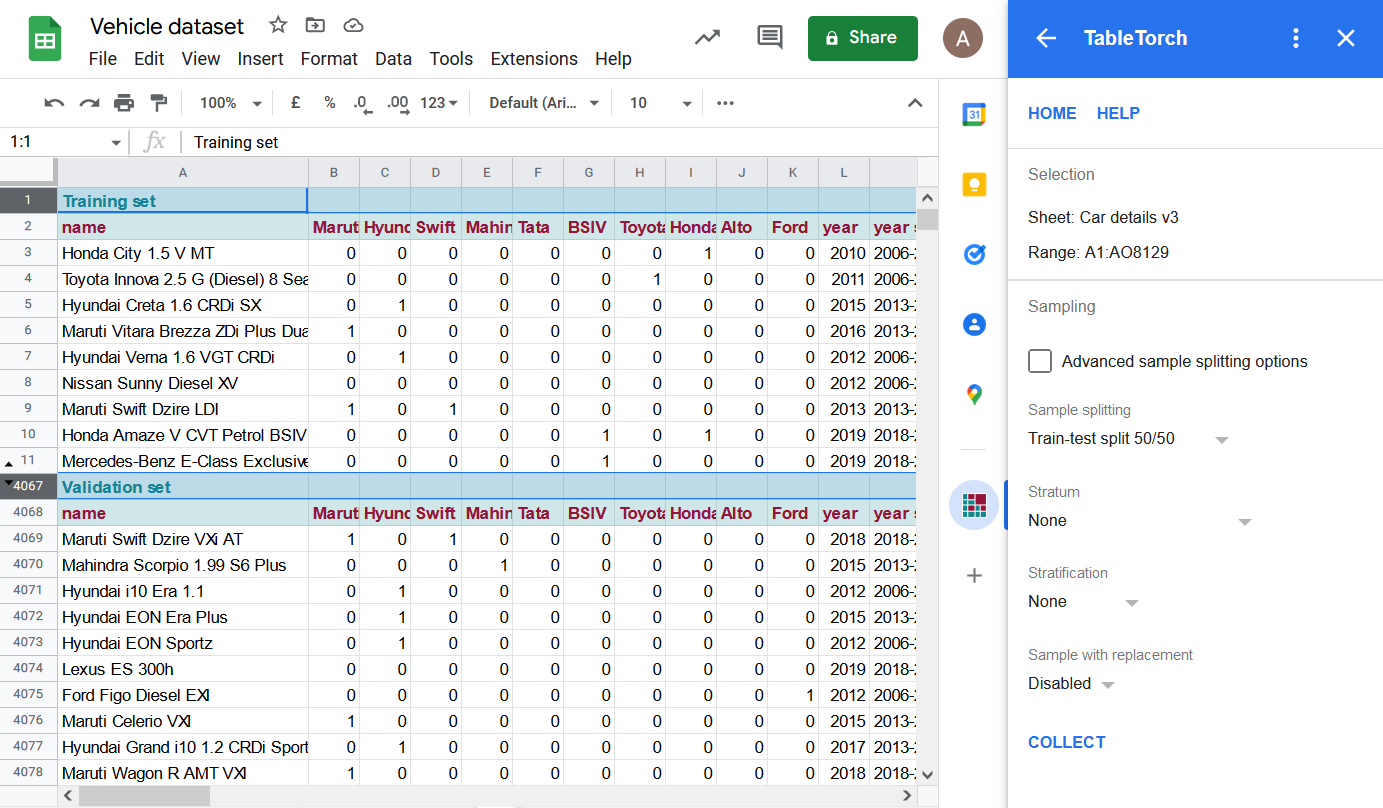Select cell 'Lexus ES 300h'
The width and height of the screenshot is (1383, 808).
pos(182,669)
